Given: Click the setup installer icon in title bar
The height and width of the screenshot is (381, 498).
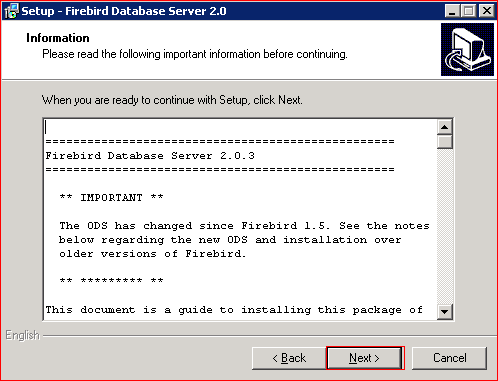Looking at the screenshot, I should tap(11, 11).
